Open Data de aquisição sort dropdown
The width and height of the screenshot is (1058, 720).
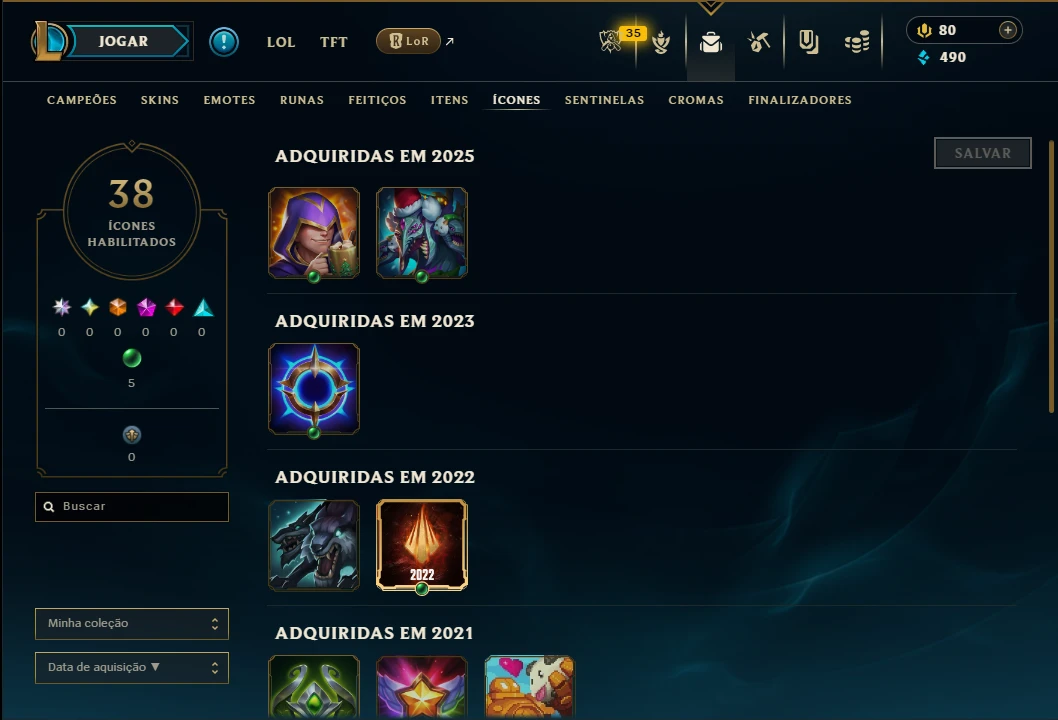click(x=132, y=667)
